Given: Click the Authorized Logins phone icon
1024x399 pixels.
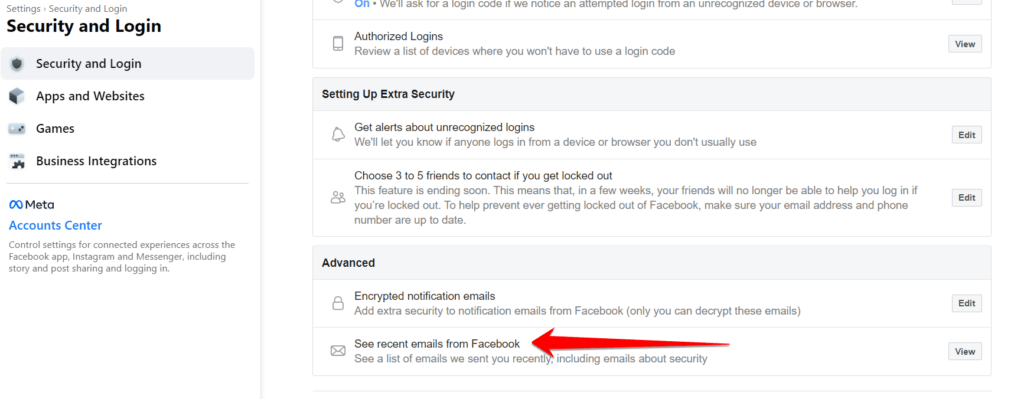Looking at the screenshot, I should 338,44.
